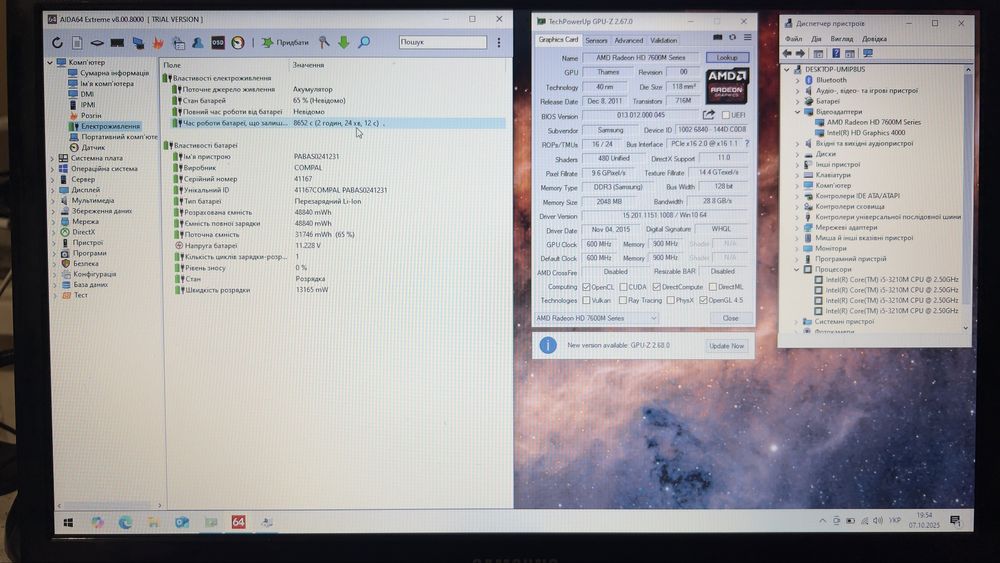Click the AIDA64 icon in the taskbar

coord(238,522)
